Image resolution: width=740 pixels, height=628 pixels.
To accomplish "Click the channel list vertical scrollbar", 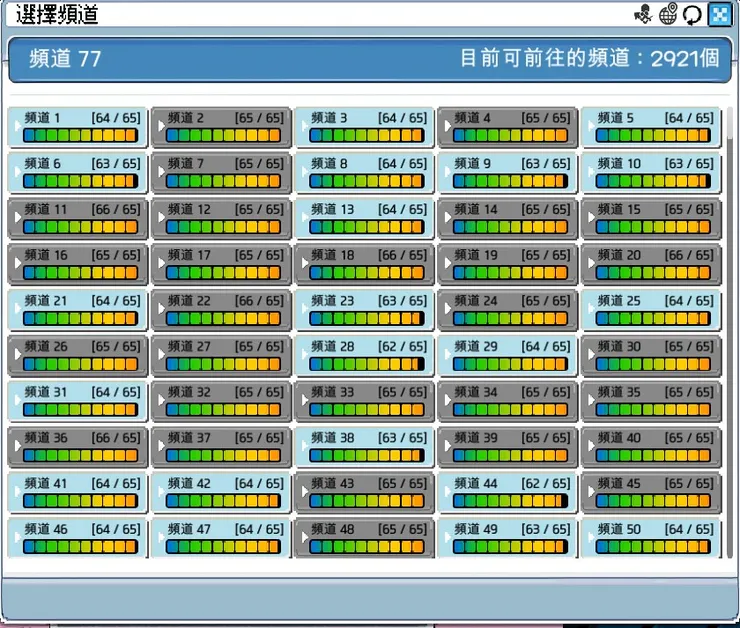I will (x=729, y=333).
